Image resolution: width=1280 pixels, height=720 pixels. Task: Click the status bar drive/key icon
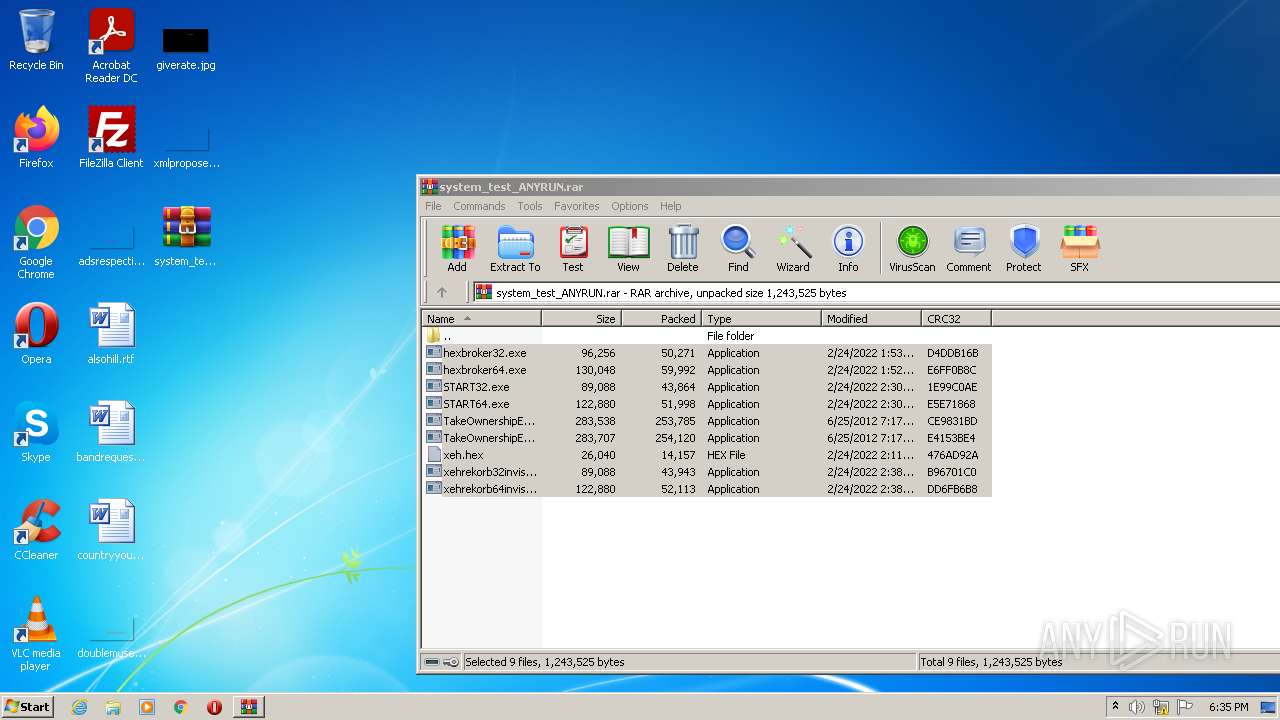tap(441, 662)
